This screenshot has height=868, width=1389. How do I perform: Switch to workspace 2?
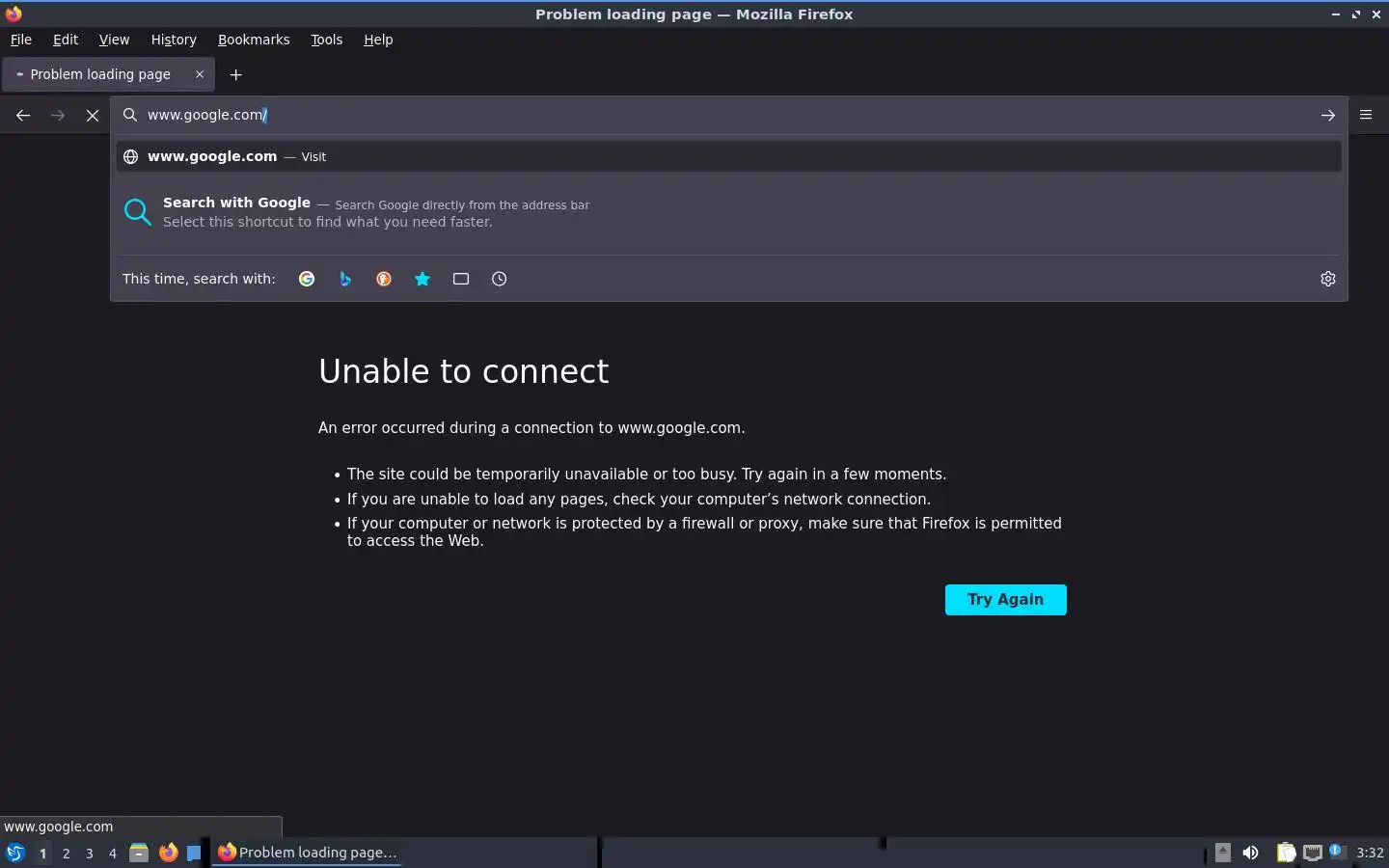[66, 853]
